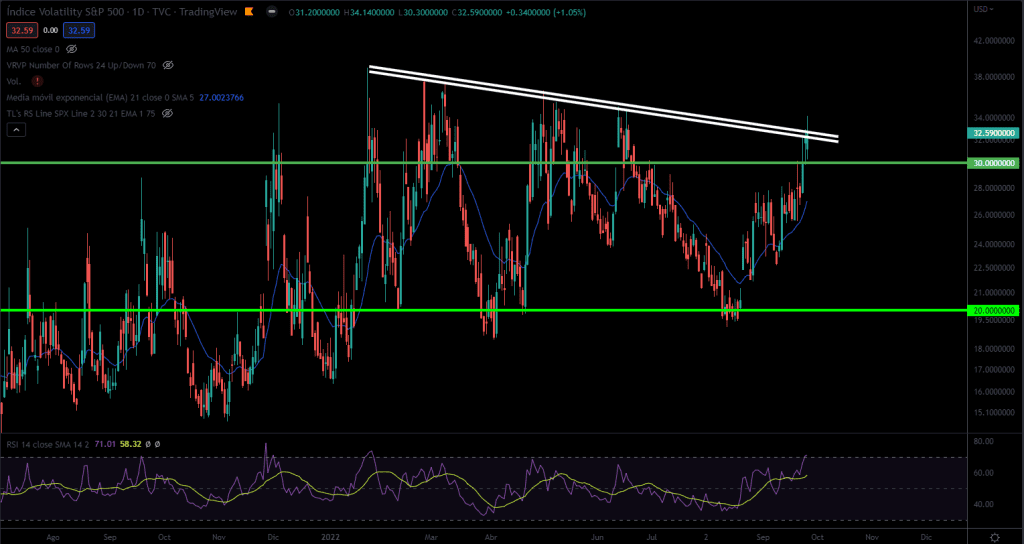
Task: Click the 0.00 spread value between price boxes
Action: (50, 30)
